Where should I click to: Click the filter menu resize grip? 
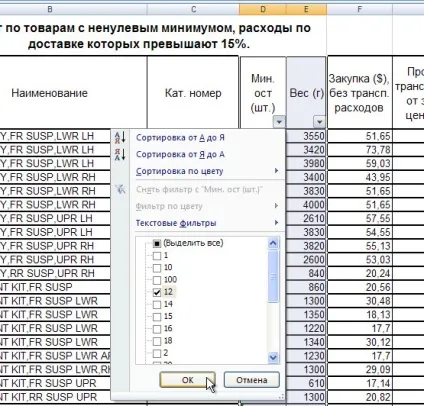281,396
